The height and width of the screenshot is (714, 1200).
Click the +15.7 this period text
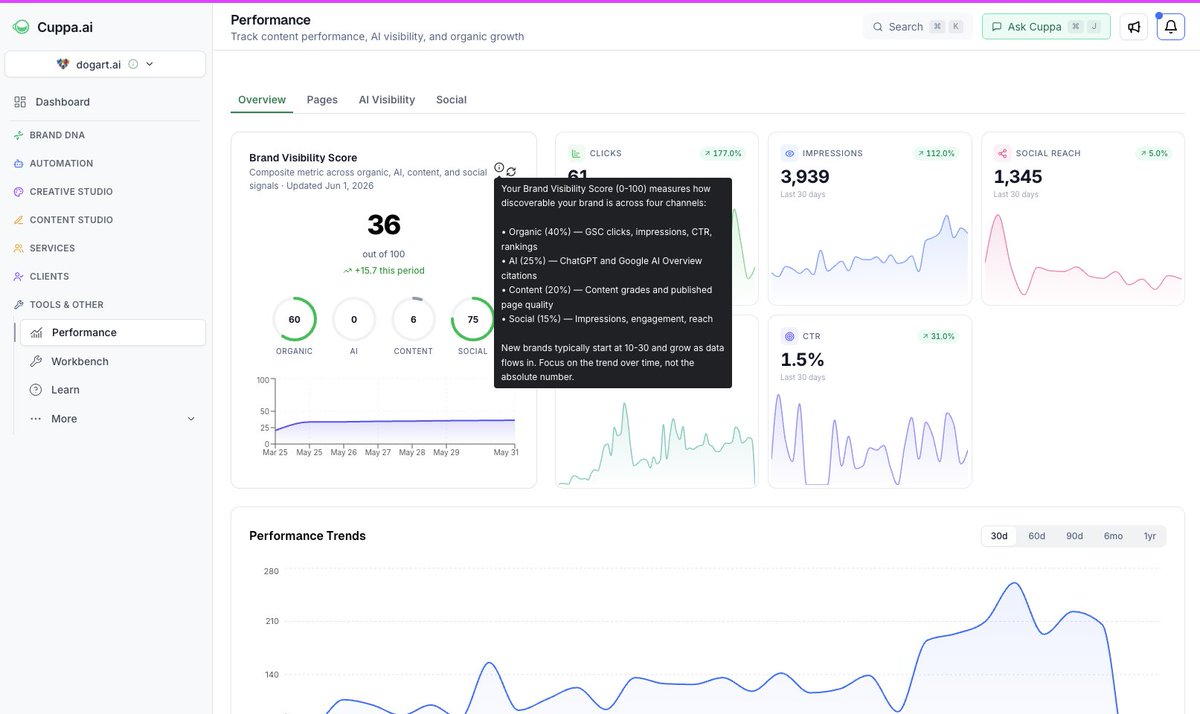[x=383, y=270]
